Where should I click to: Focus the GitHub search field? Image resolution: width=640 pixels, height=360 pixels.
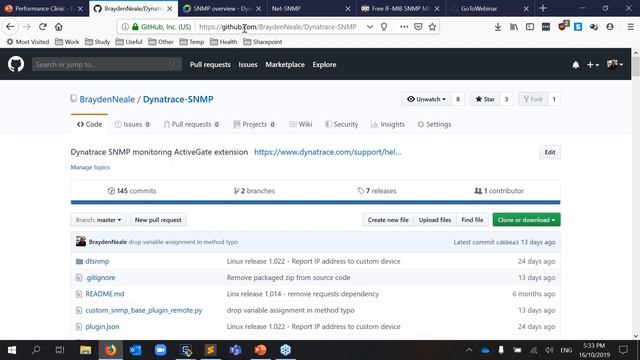[x=107, y=64]
